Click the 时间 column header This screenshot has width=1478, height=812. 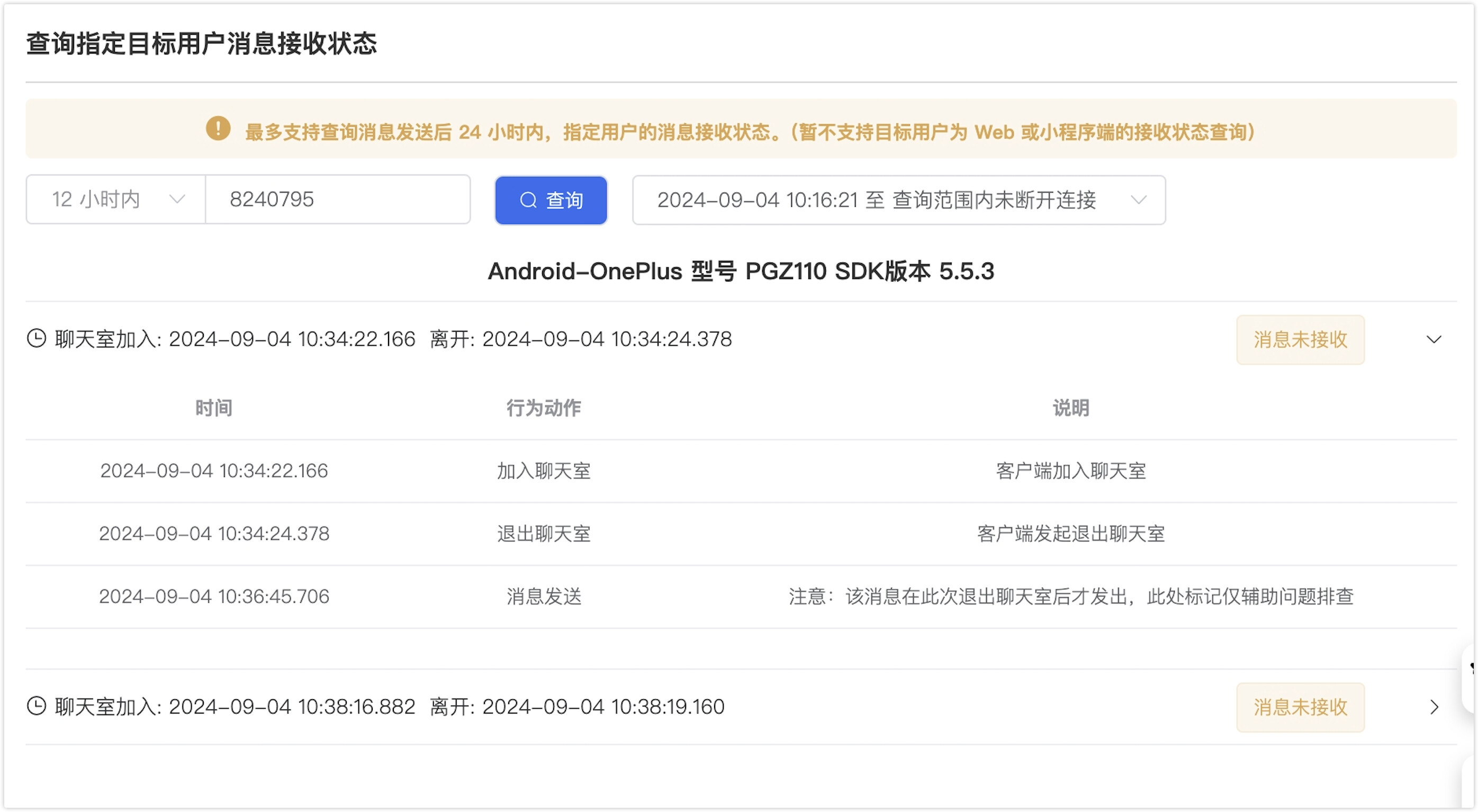213,408
